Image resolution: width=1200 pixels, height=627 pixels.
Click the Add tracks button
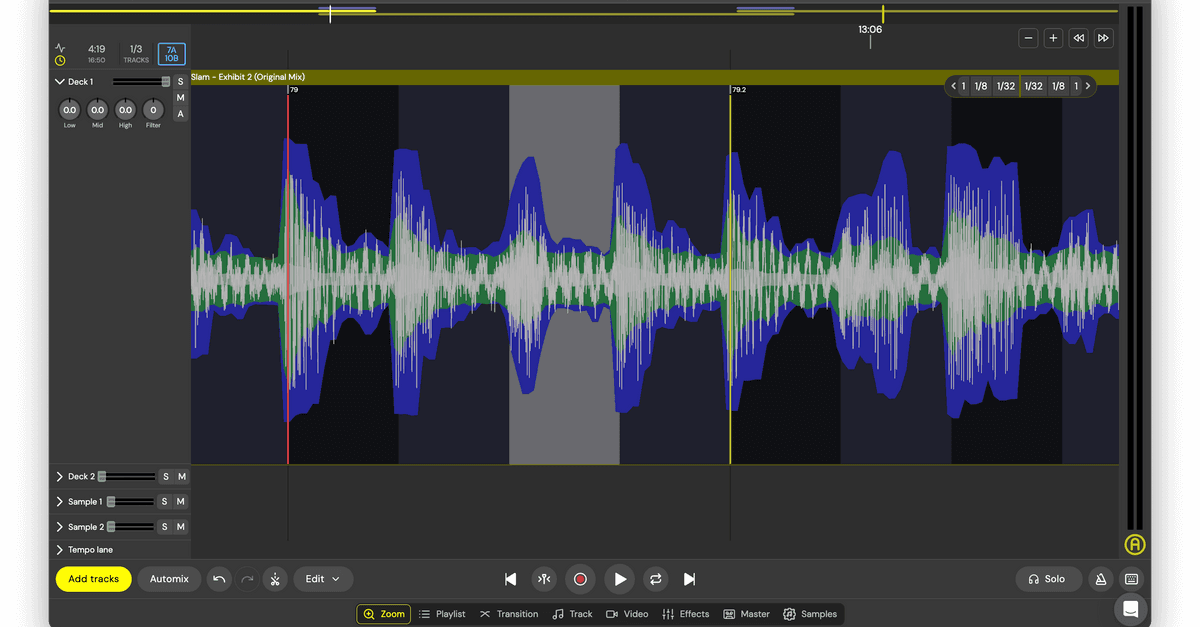click(93, 579)
